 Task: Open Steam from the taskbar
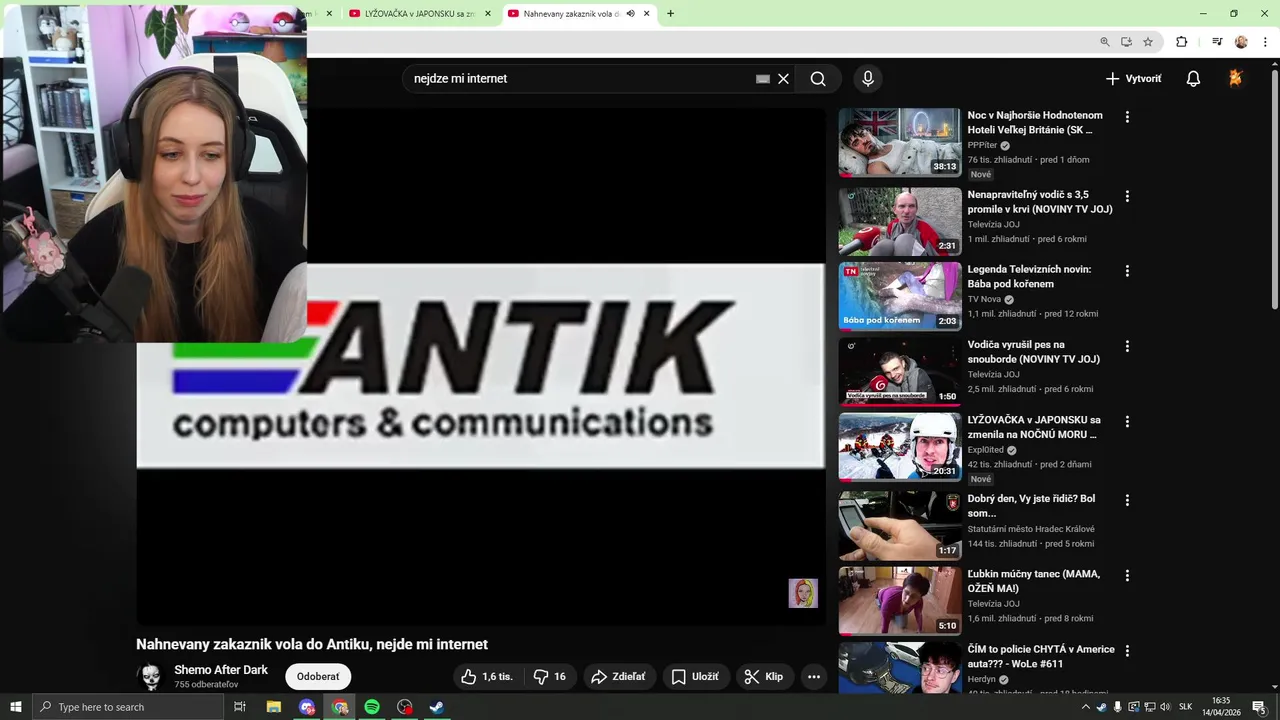click(x=437, y=707)
